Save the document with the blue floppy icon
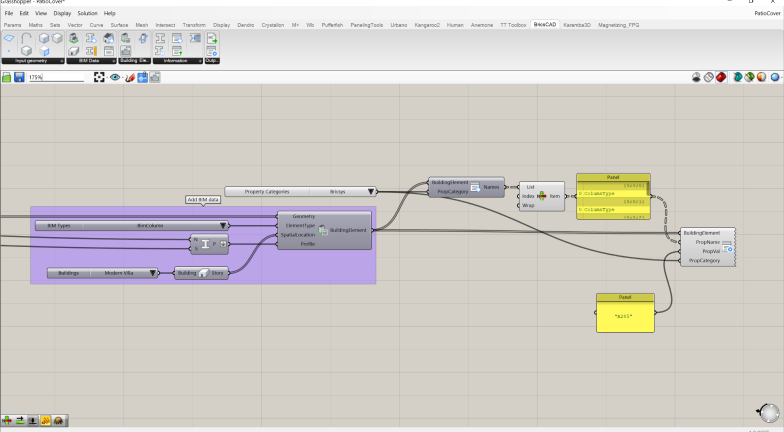 click(x=19, y=77)
